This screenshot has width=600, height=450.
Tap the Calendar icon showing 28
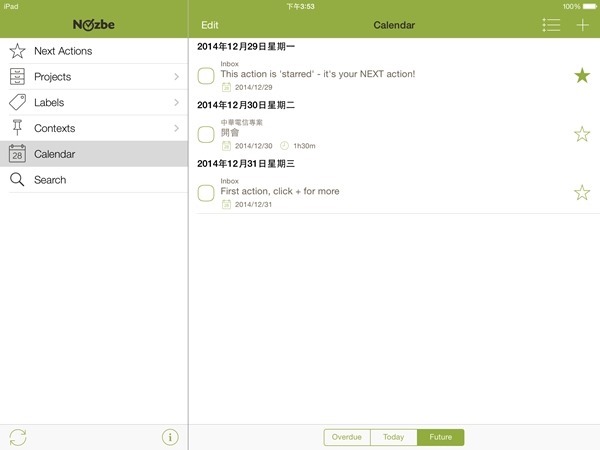[17, 154]
